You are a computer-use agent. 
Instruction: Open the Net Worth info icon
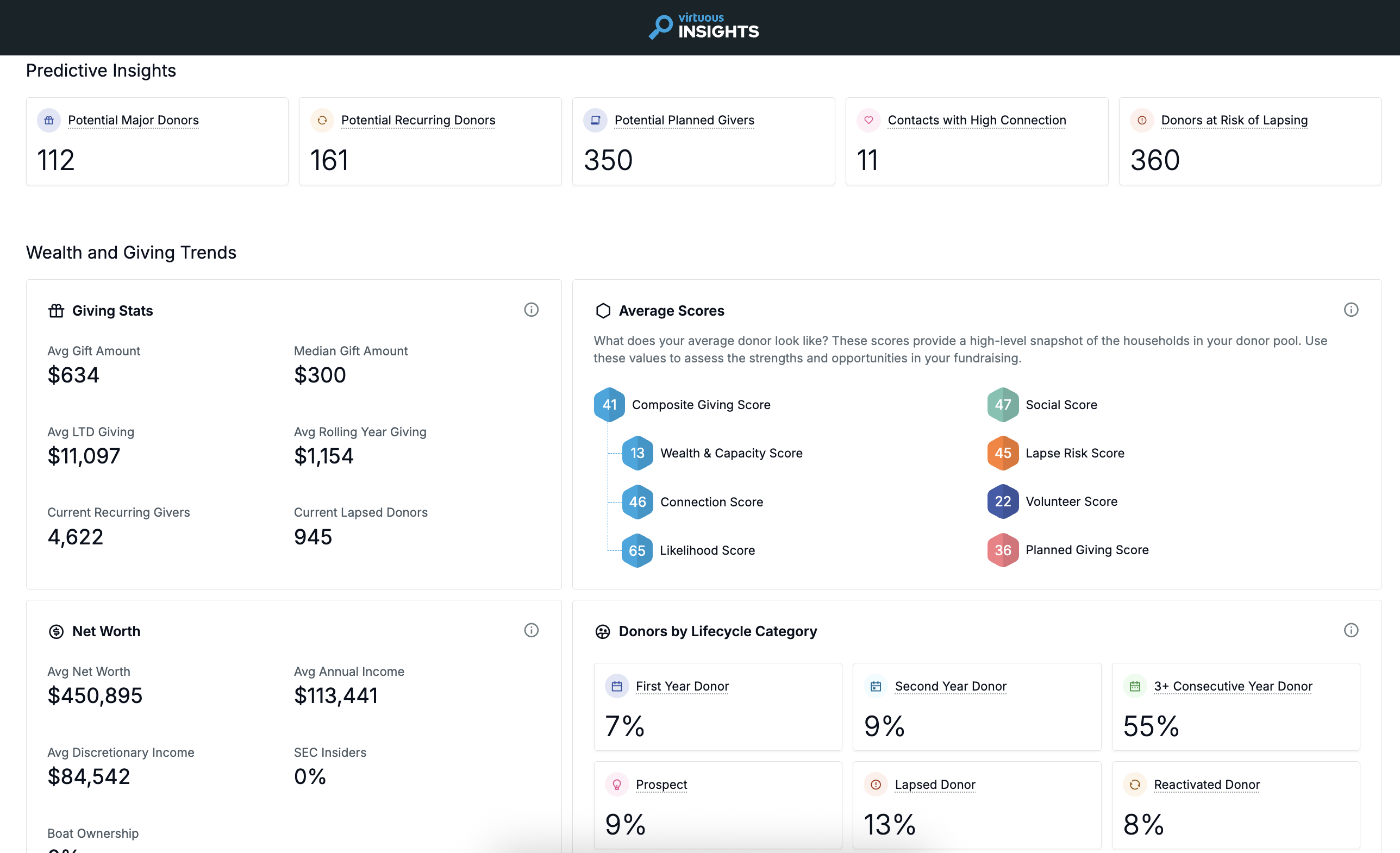(x=532, y=630)
